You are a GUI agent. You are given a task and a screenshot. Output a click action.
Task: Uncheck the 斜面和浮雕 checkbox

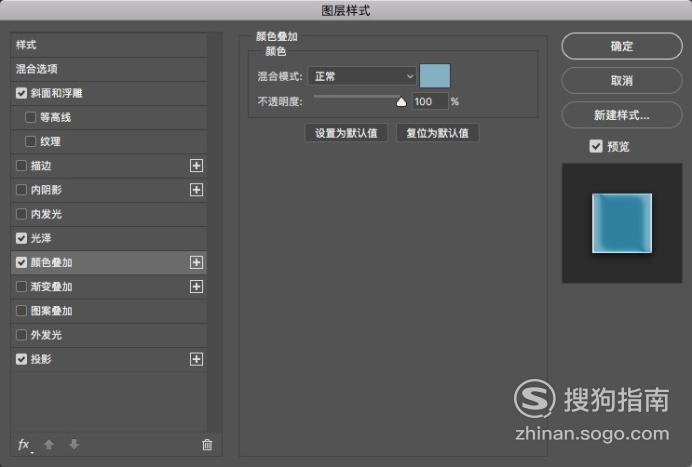(x=21, y=93)
